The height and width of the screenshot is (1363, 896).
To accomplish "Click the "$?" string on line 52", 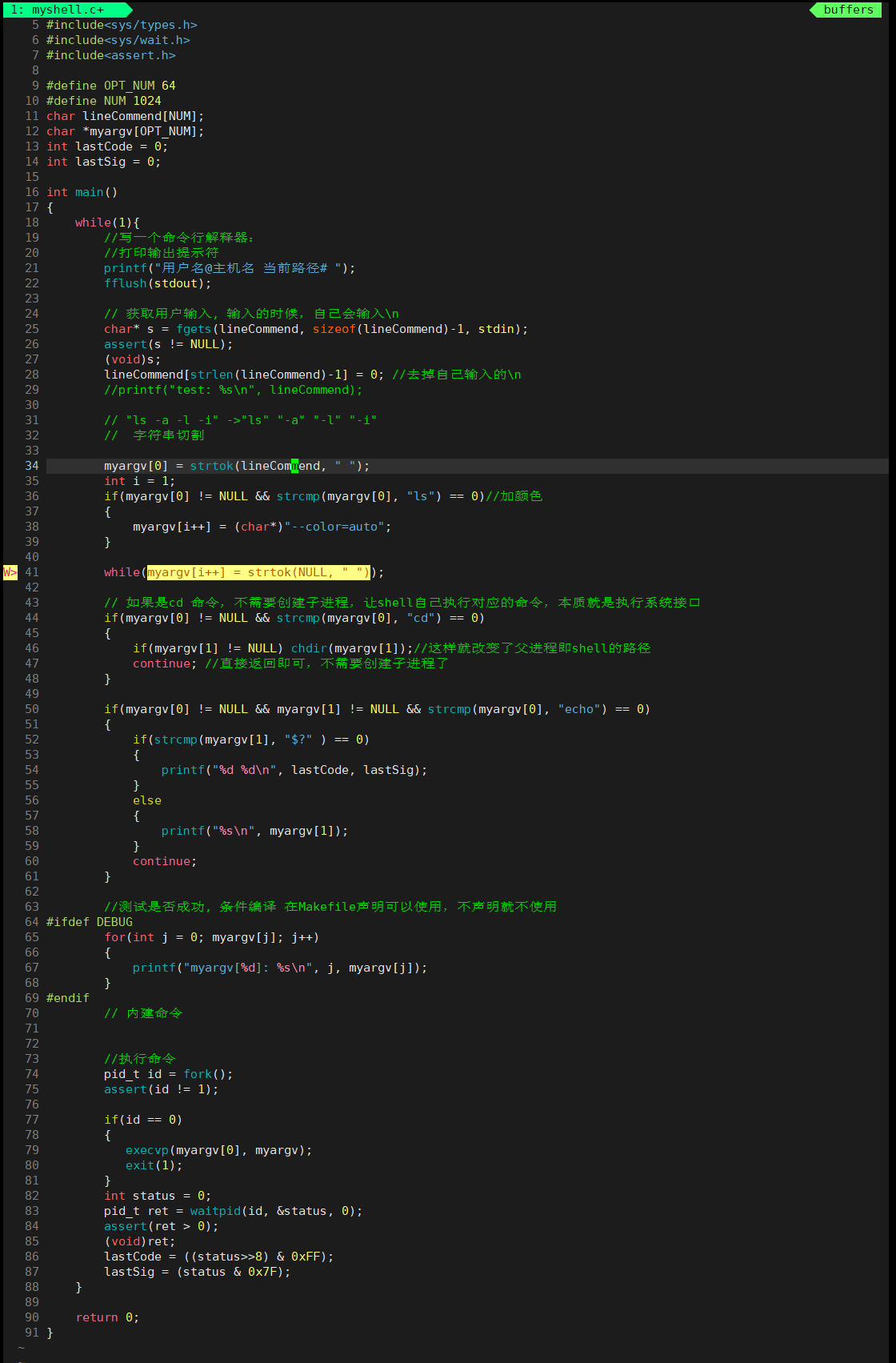I will (x=298, y=740).
